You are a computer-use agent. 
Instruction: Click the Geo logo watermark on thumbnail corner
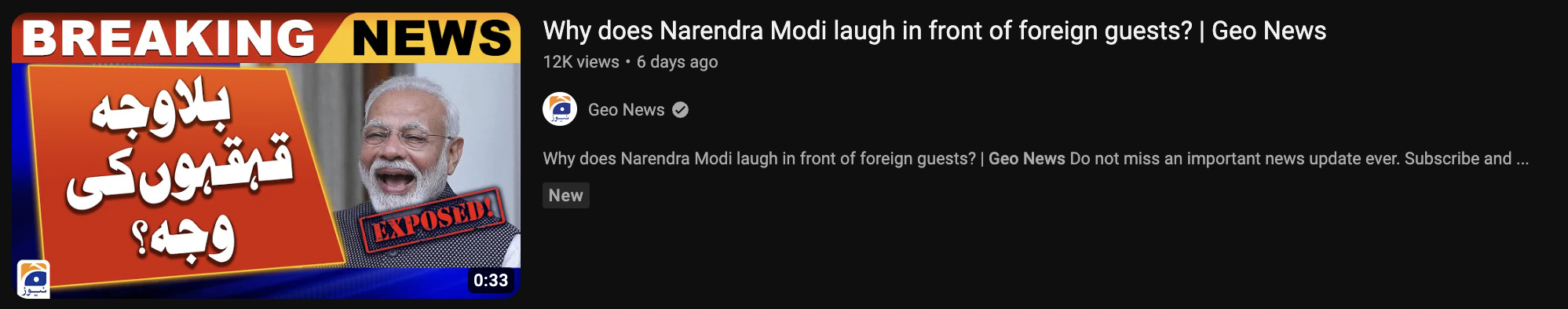point(34,279)
